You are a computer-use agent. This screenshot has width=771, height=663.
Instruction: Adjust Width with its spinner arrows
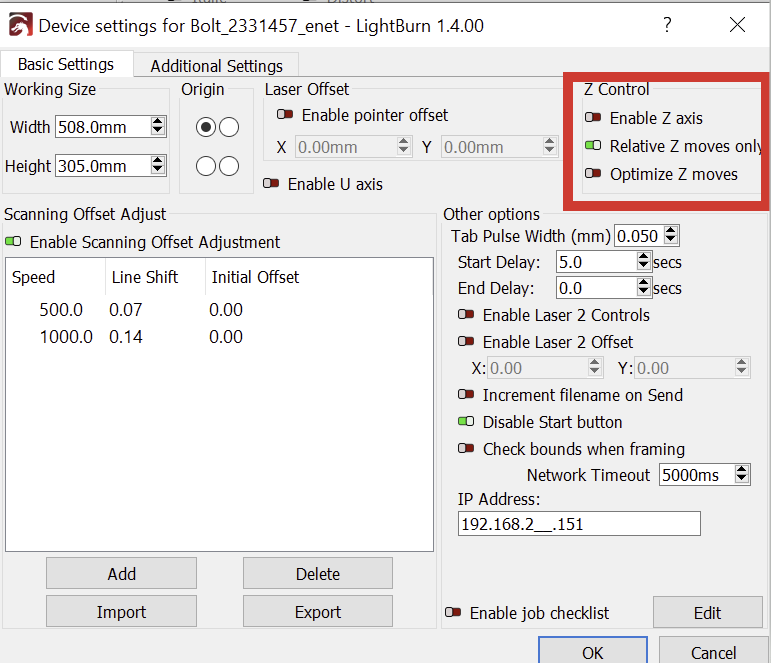point(157,127)
